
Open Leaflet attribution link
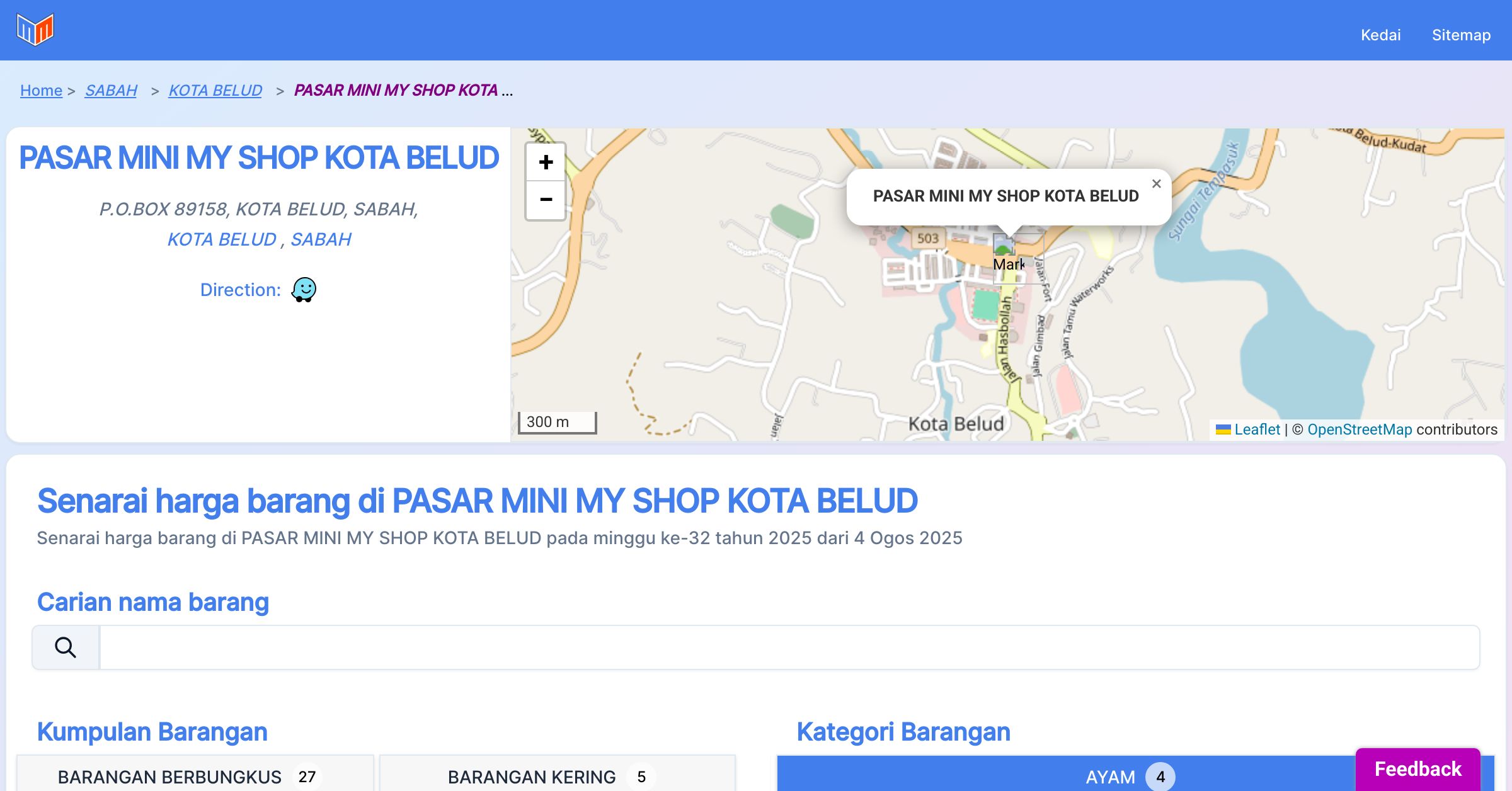click(1257, 430)
